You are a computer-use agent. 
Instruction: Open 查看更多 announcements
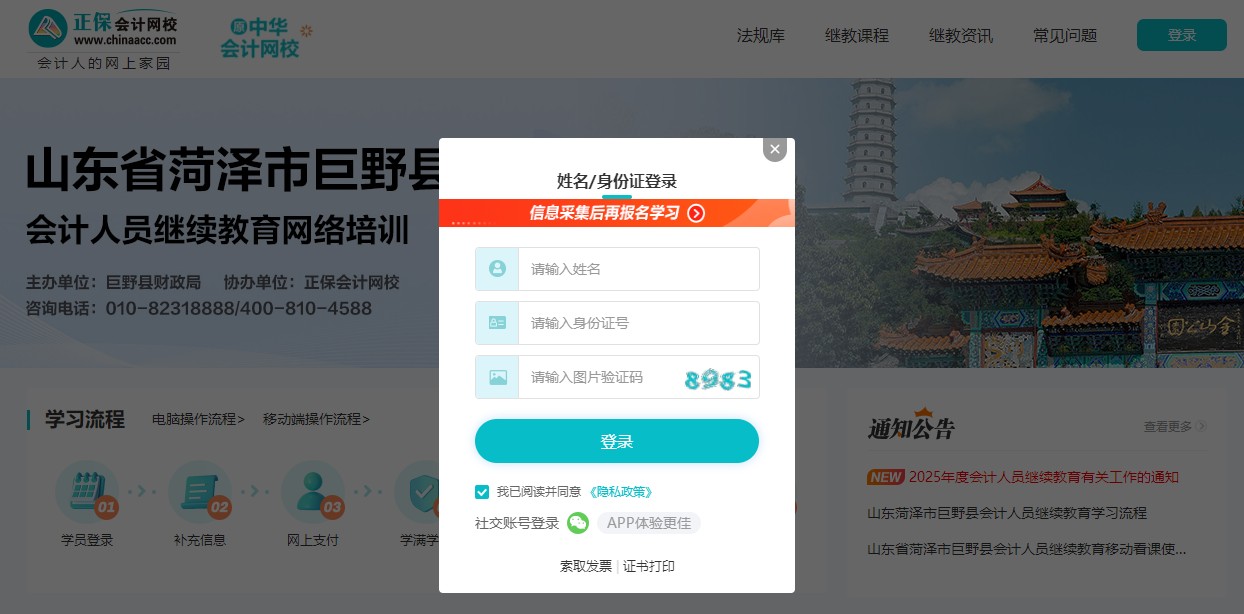1175,426
